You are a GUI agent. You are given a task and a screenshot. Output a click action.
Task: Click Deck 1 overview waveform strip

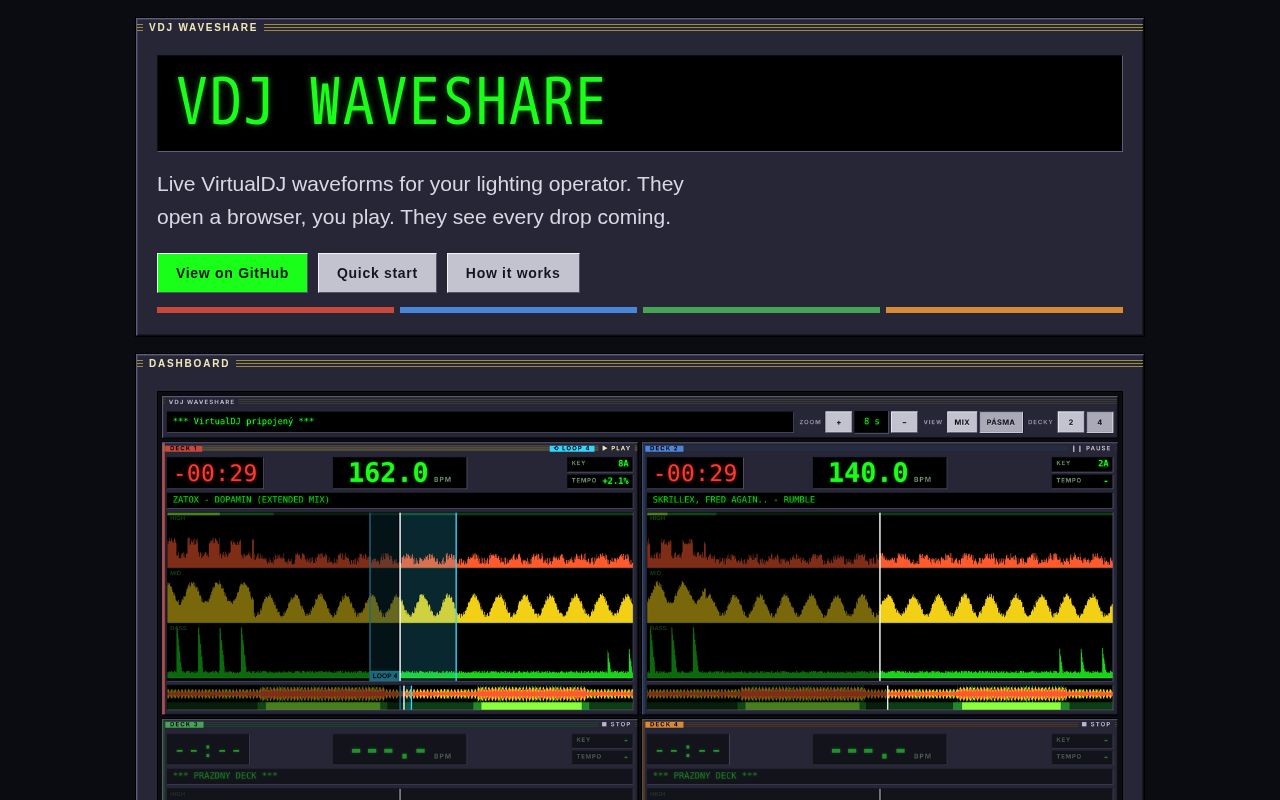[x=400, y=697]
